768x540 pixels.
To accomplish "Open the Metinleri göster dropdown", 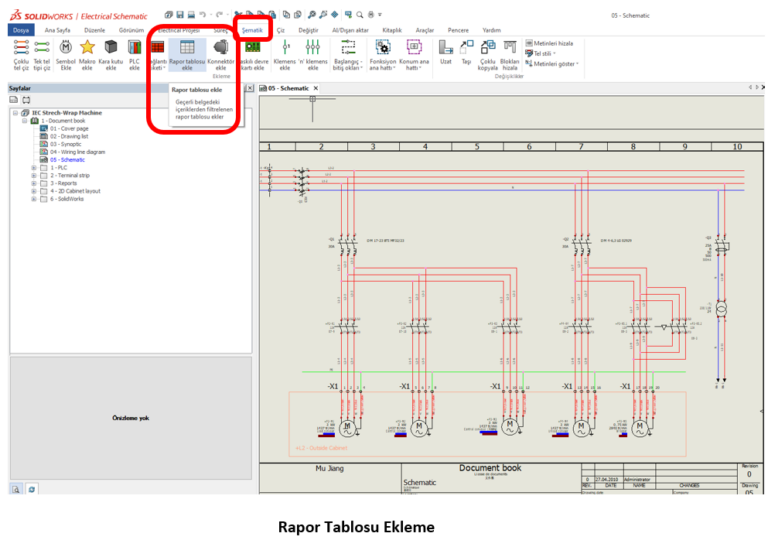I will 555,63.
